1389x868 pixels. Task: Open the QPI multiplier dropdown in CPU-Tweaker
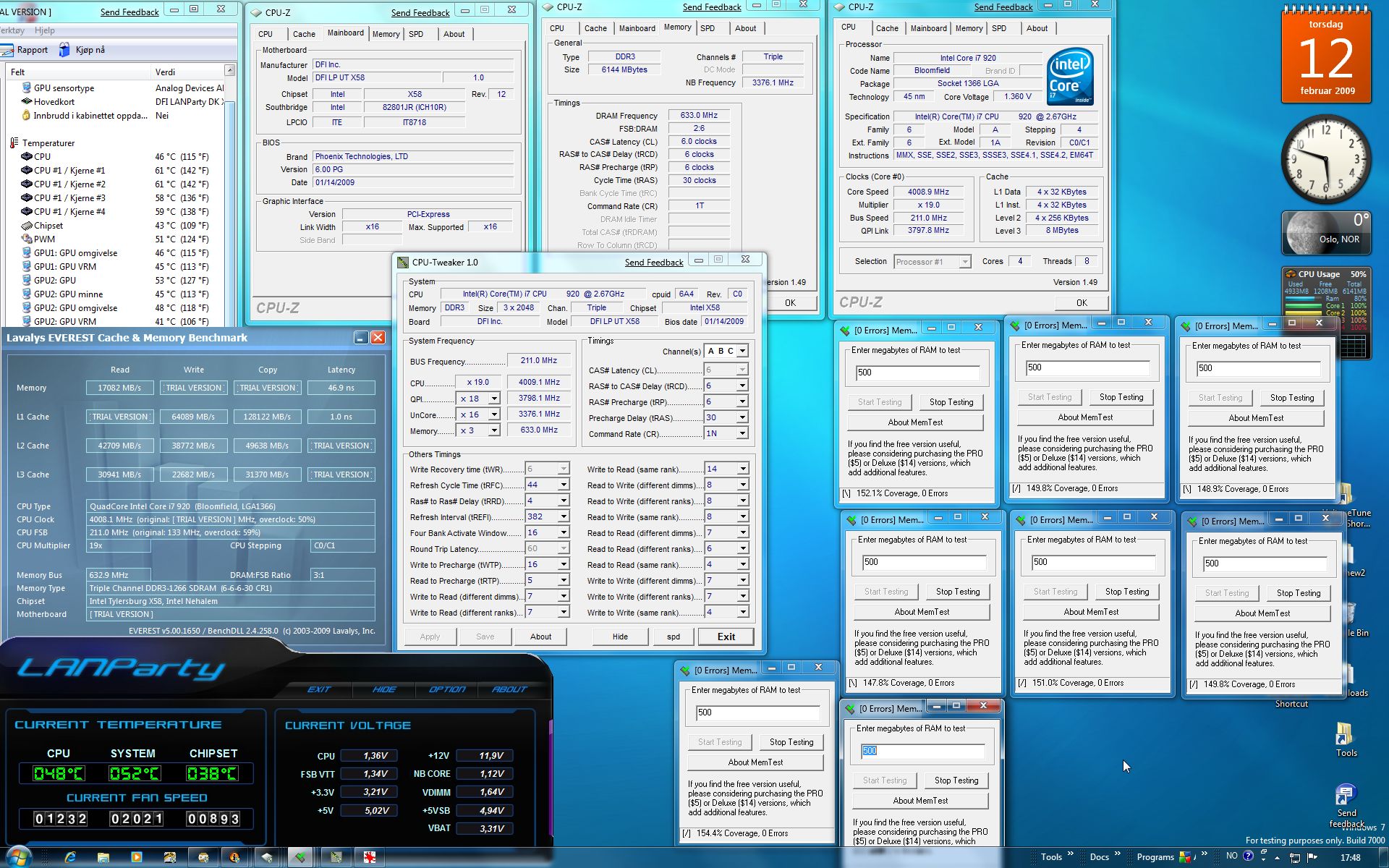pos(493,399)
